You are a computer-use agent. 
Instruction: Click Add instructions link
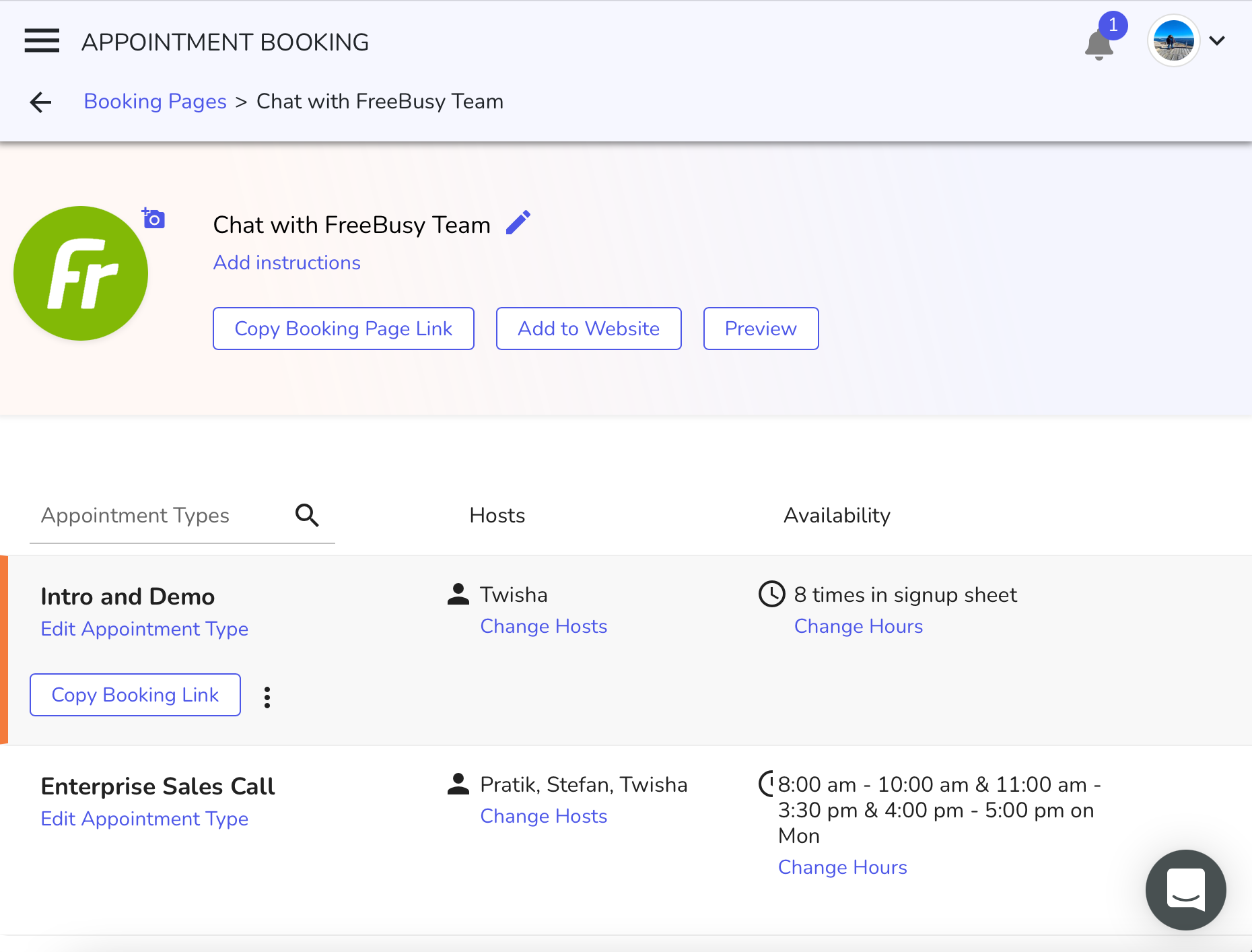coord(287,263)
